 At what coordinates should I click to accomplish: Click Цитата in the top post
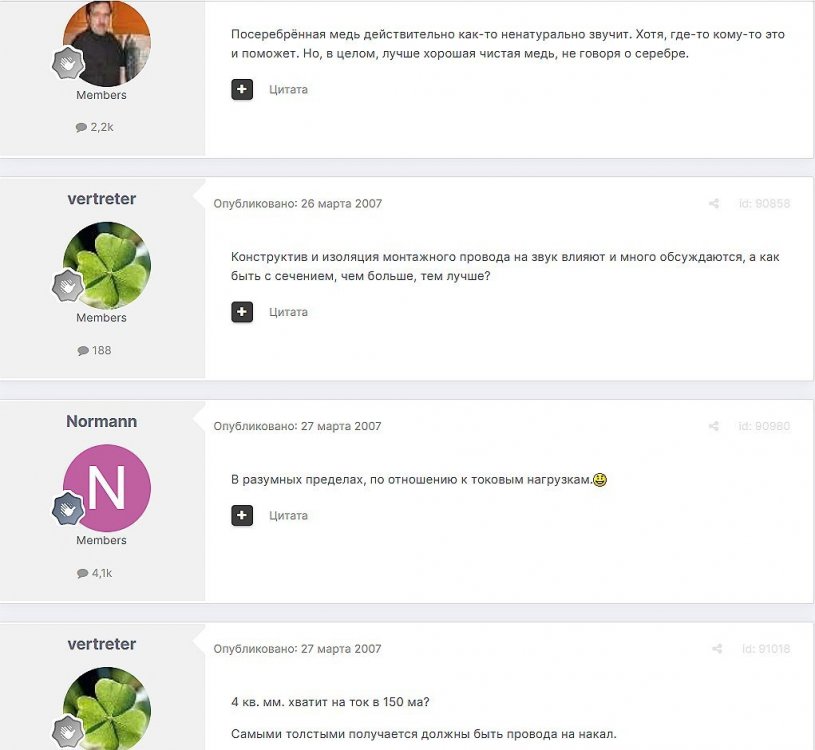[288, 89]
